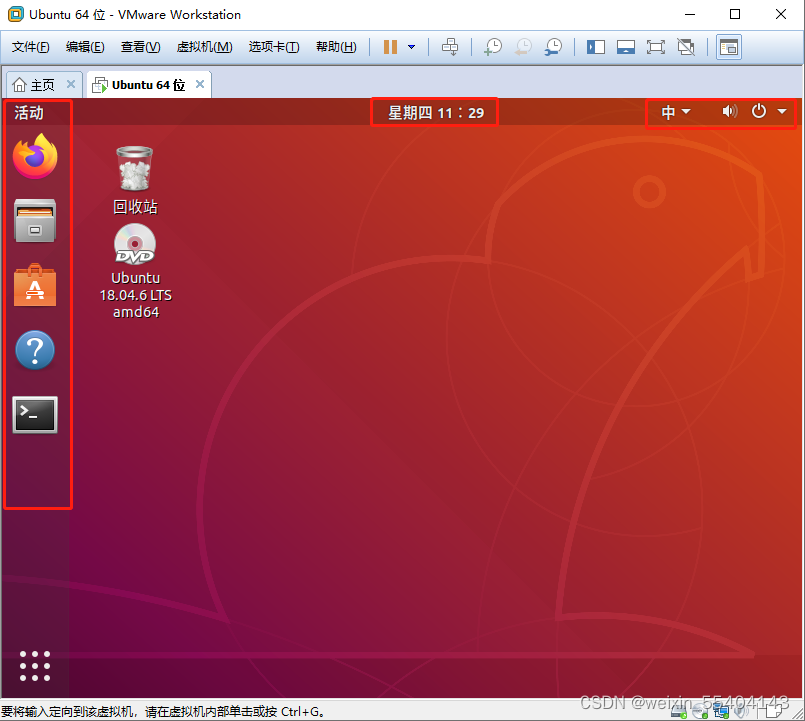Toggle the library panel visibility
Viewport: 805px width, 721px height.
pyautogui.click(x=594, y=46)
